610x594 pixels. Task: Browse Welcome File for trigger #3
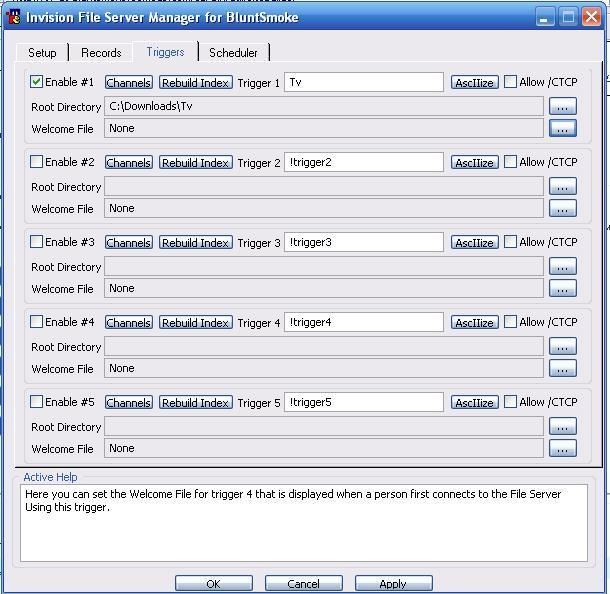pos(563,288)
